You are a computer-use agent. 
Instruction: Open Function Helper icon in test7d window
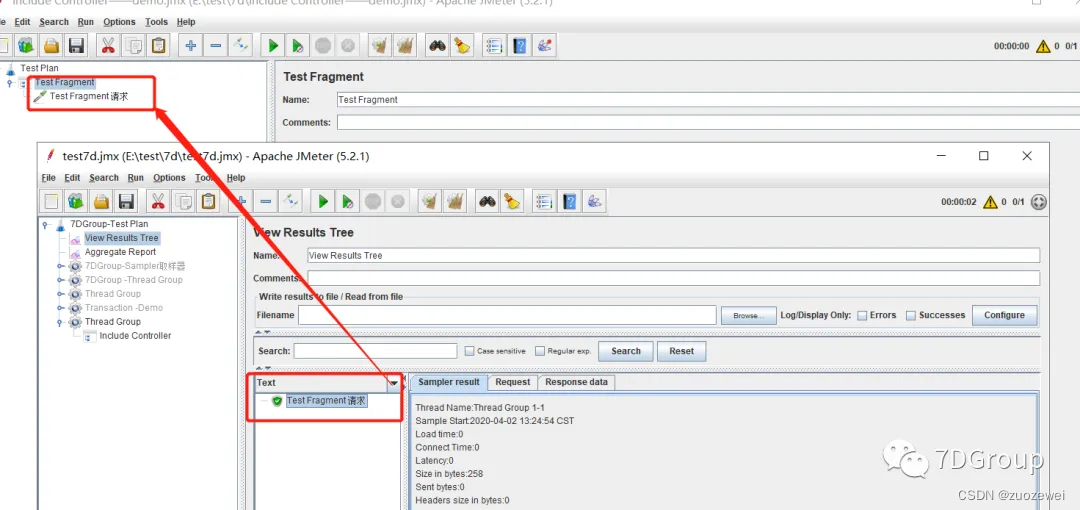tap(545, 202)
